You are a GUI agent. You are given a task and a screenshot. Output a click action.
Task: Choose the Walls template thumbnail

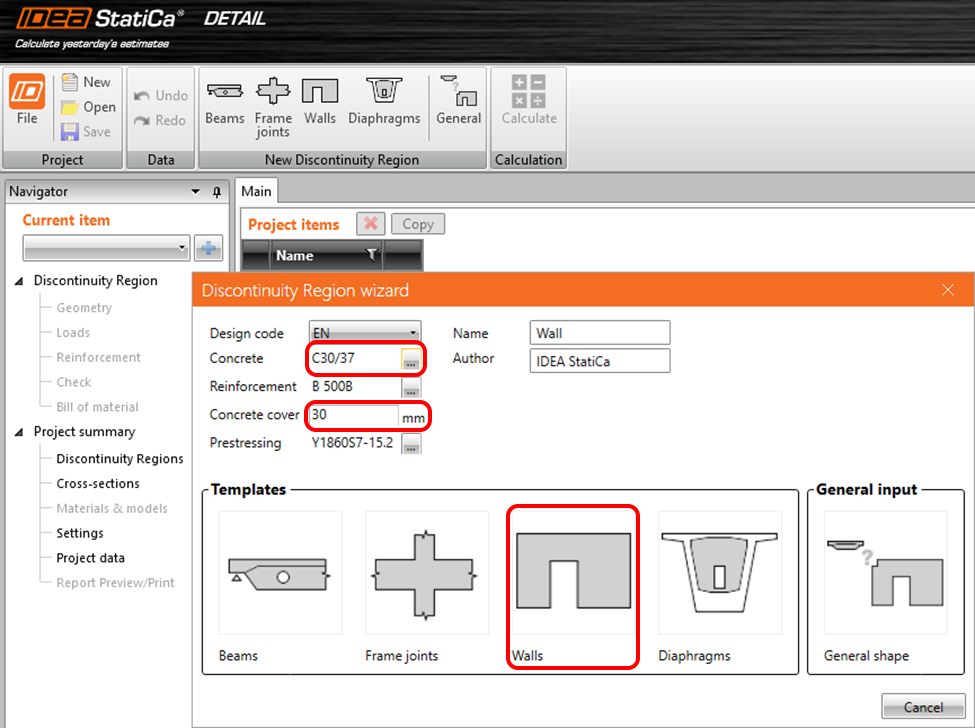tap(572, 585)
